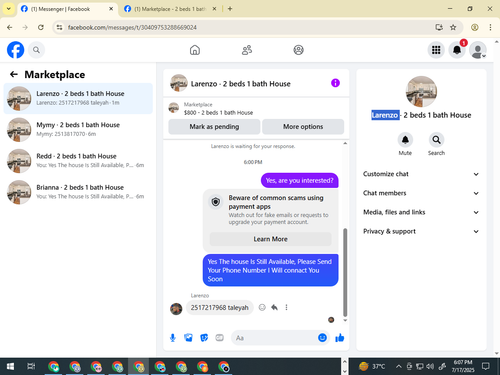Open the Chrome profile icon
The height and width of the screenshot is (375, 500).
[475, 27]
